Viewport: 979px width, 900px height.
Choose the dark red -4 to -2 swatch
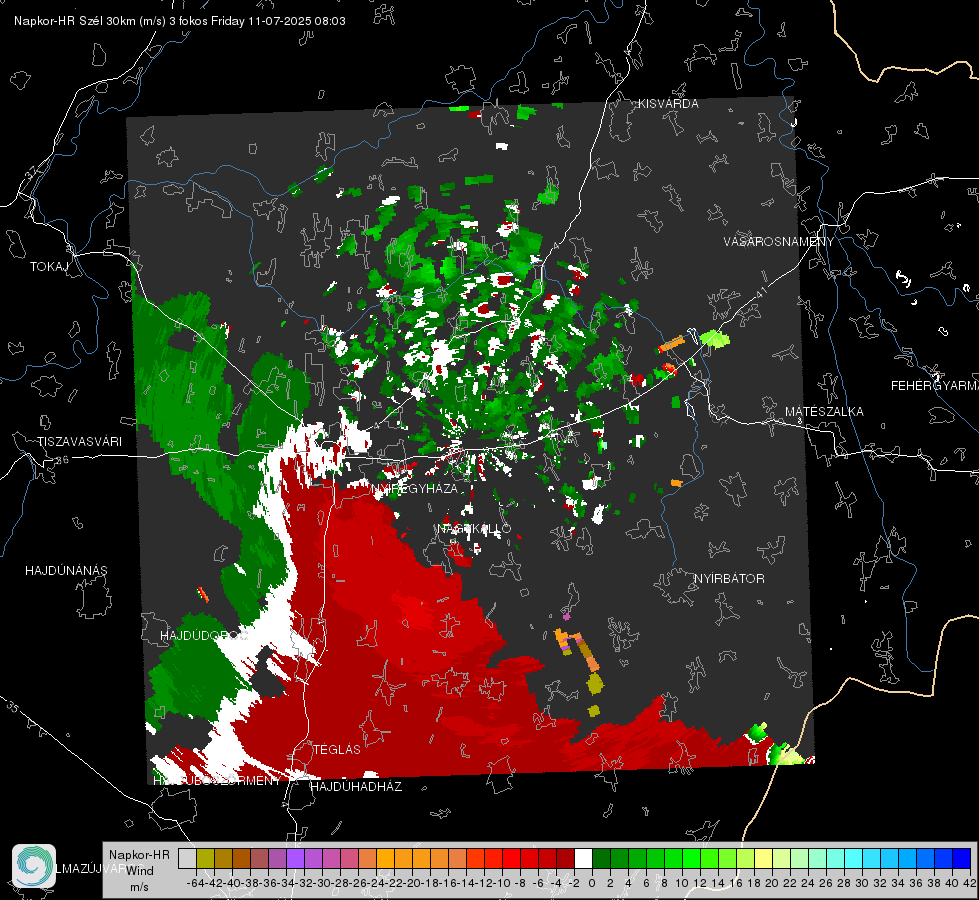click(565, 859)
